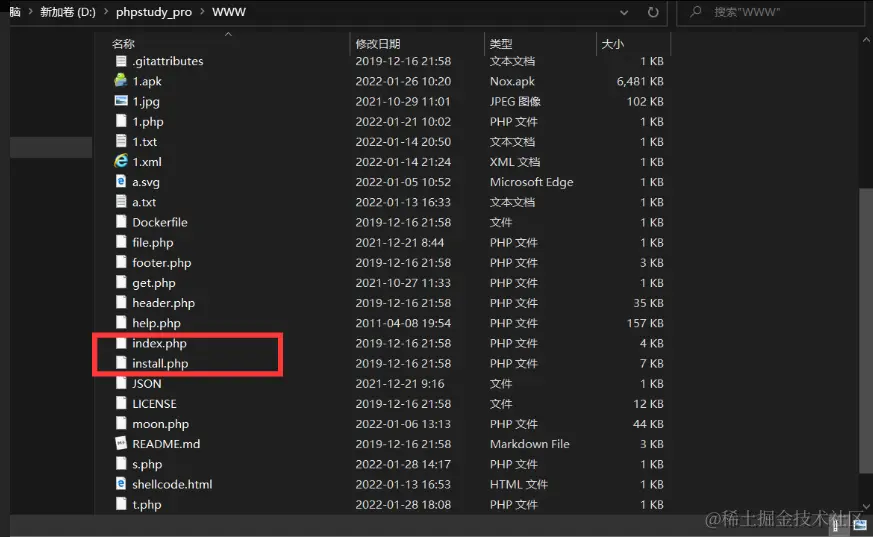Click the search magnifier icon
873x537 pixels.
click(696, 12)
